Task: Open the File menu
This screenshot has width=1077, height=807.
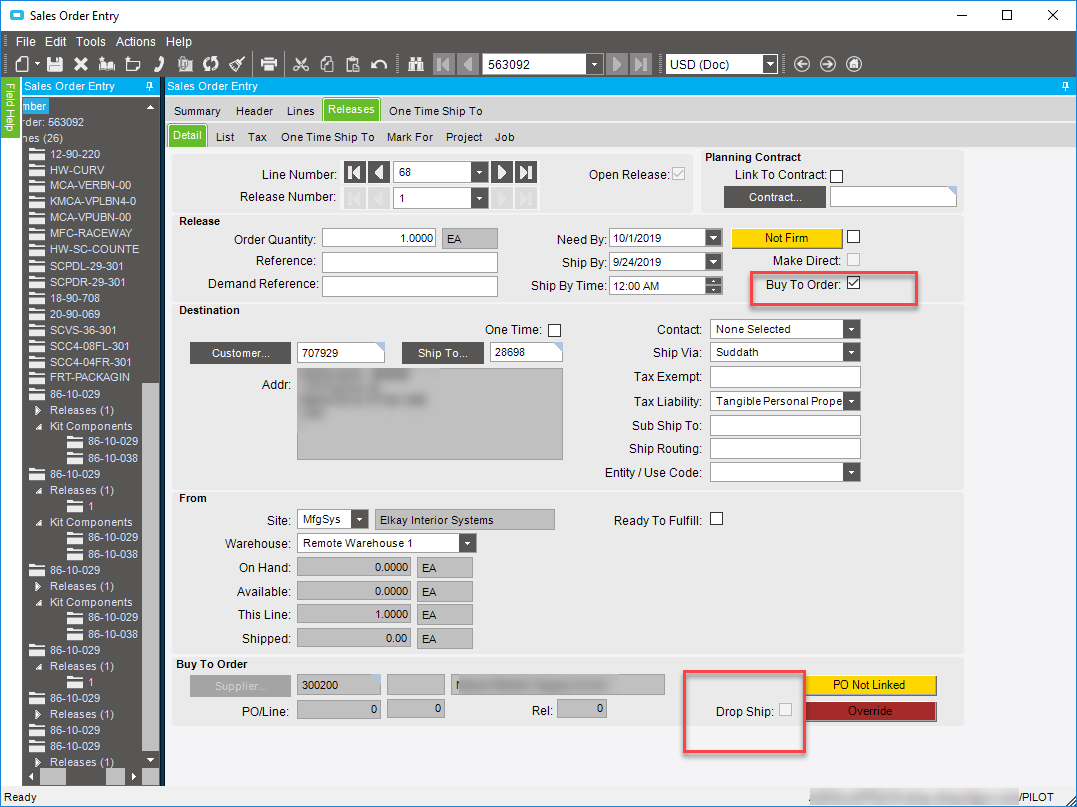Action: click(x=25, y=42)
